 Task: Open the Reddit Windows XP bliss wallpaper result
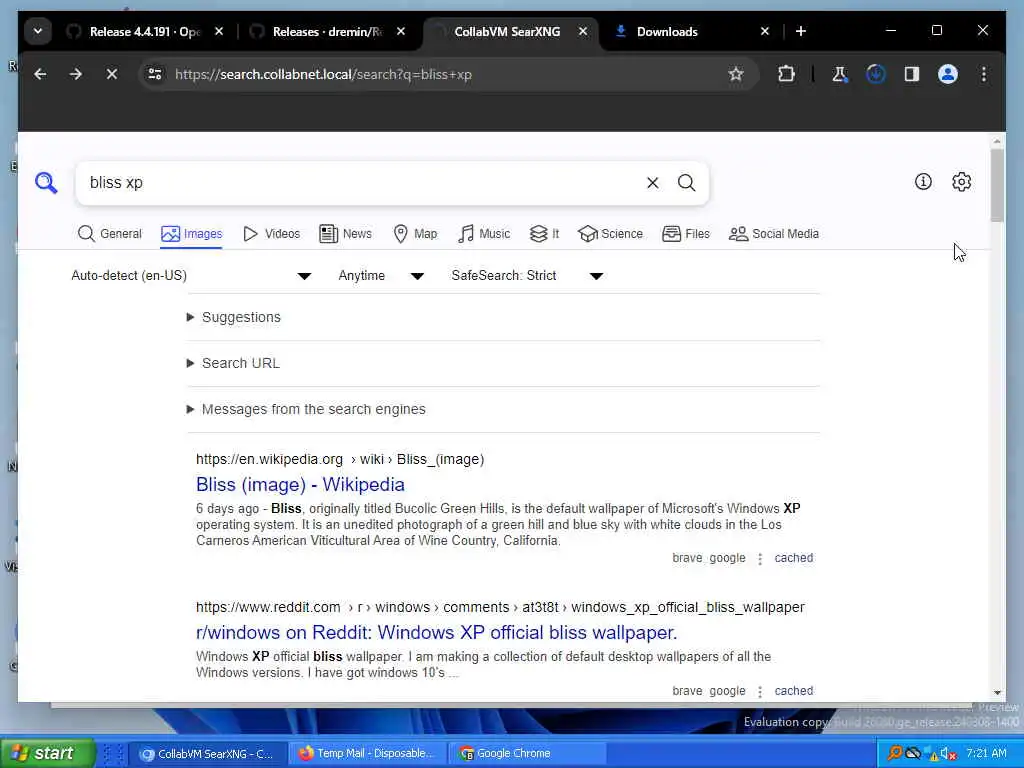[x=436, y=633]
